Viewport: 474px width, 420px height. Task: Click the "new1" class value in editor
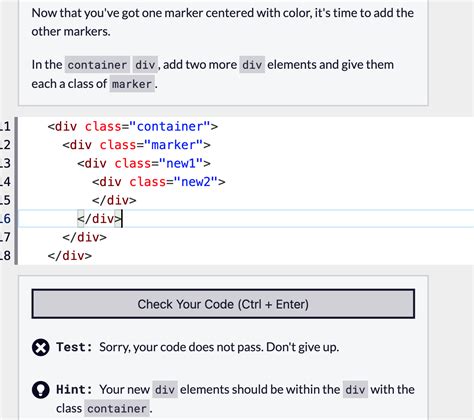tap(181, 163)
